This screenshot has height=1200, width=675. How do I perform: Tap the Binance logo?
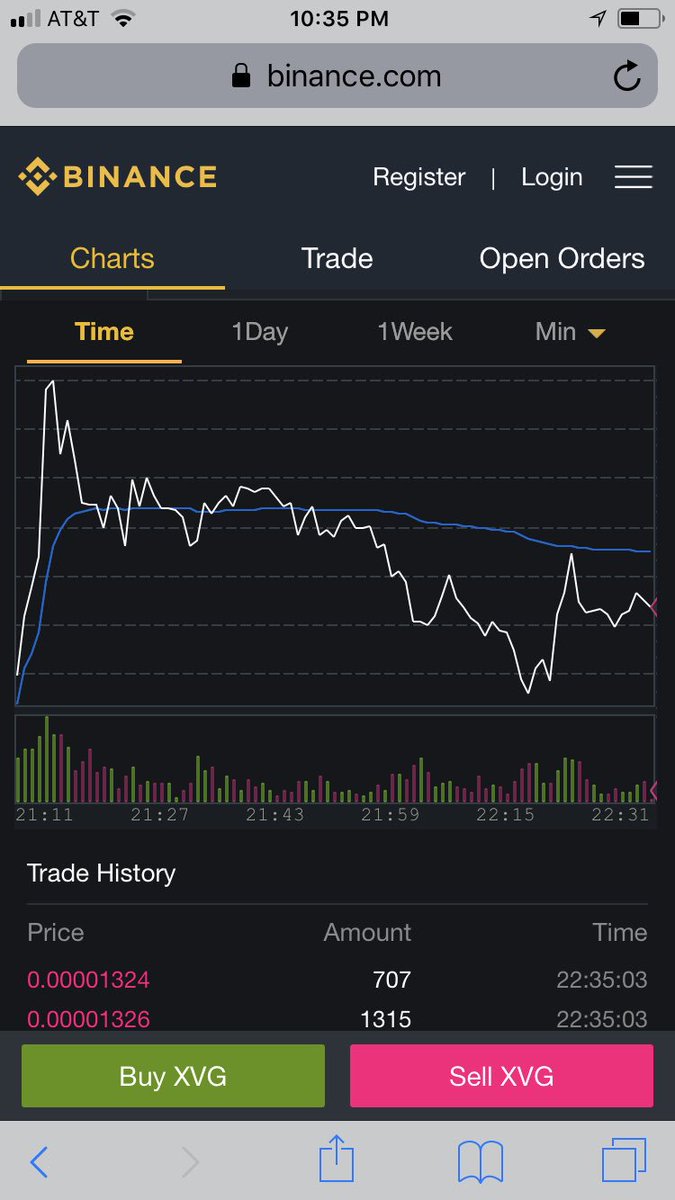tap(117, 177)
